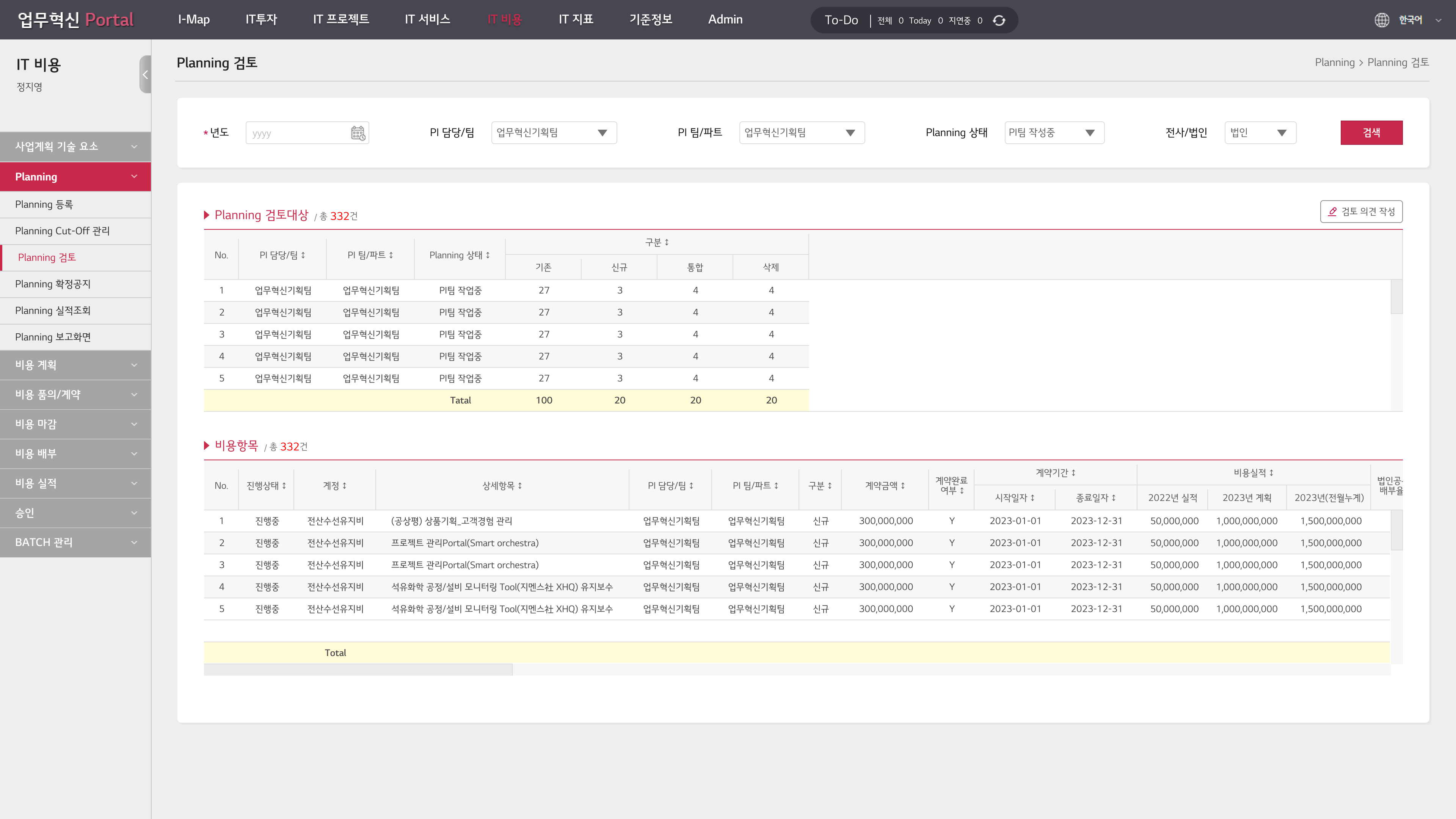Image resolution: width=1456 pixels, height=819 pixels.
Task: Go to Planning 확정공지 page
Action: pos(76,284)
